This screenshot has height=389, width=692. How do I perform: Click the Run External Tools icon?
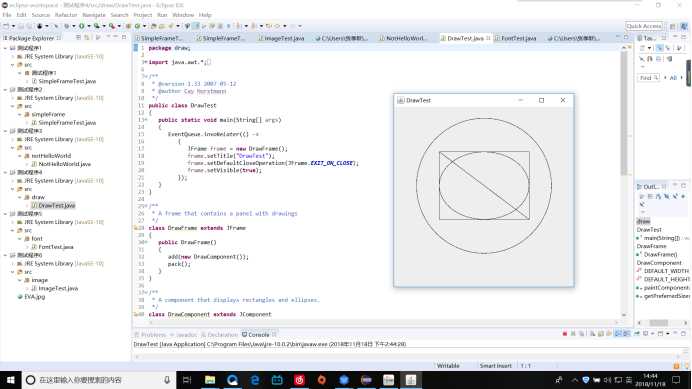coord(112,26)
